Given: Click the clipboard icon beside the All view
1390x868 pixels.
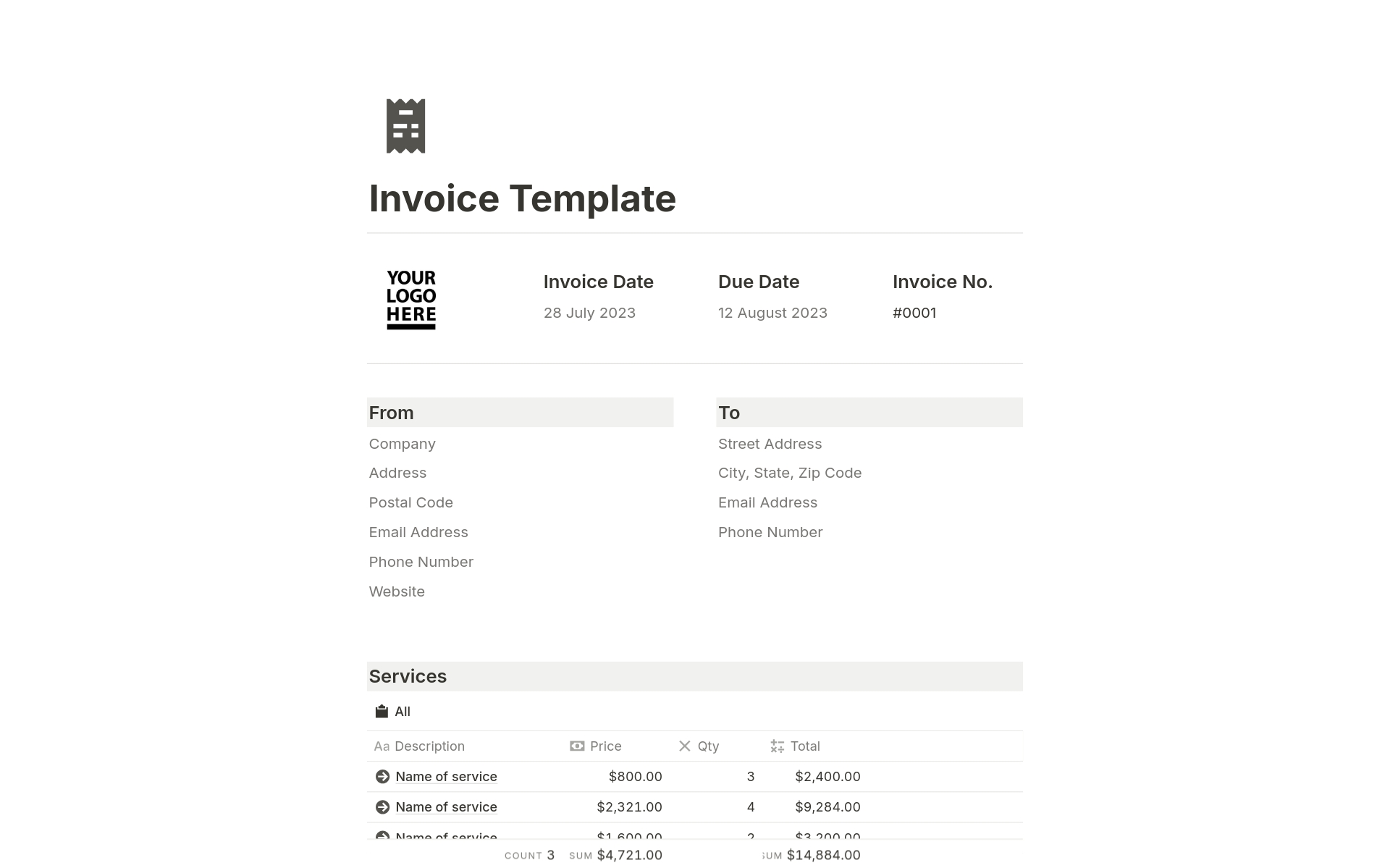Looking at the screenshot, I should click(382, 712).
